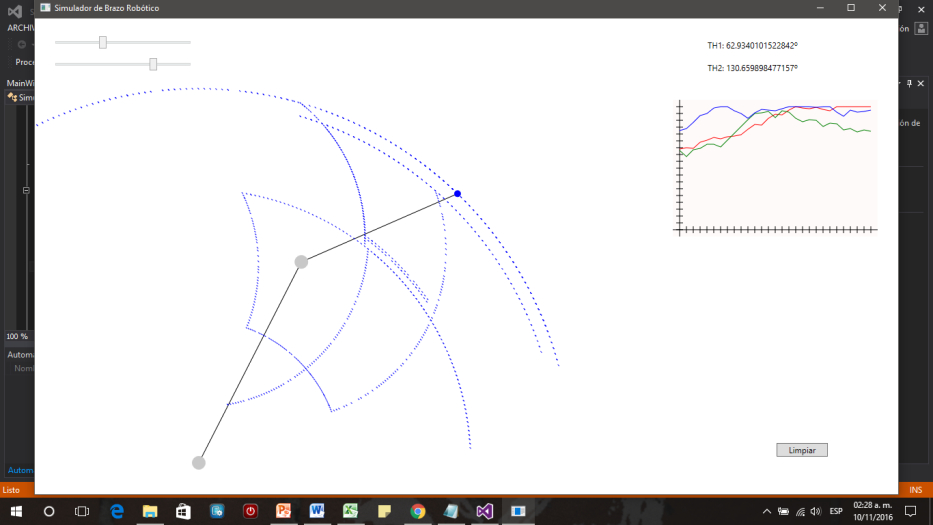Click the volume speaker icon in tray
The image size is (933, 525).
816,511
